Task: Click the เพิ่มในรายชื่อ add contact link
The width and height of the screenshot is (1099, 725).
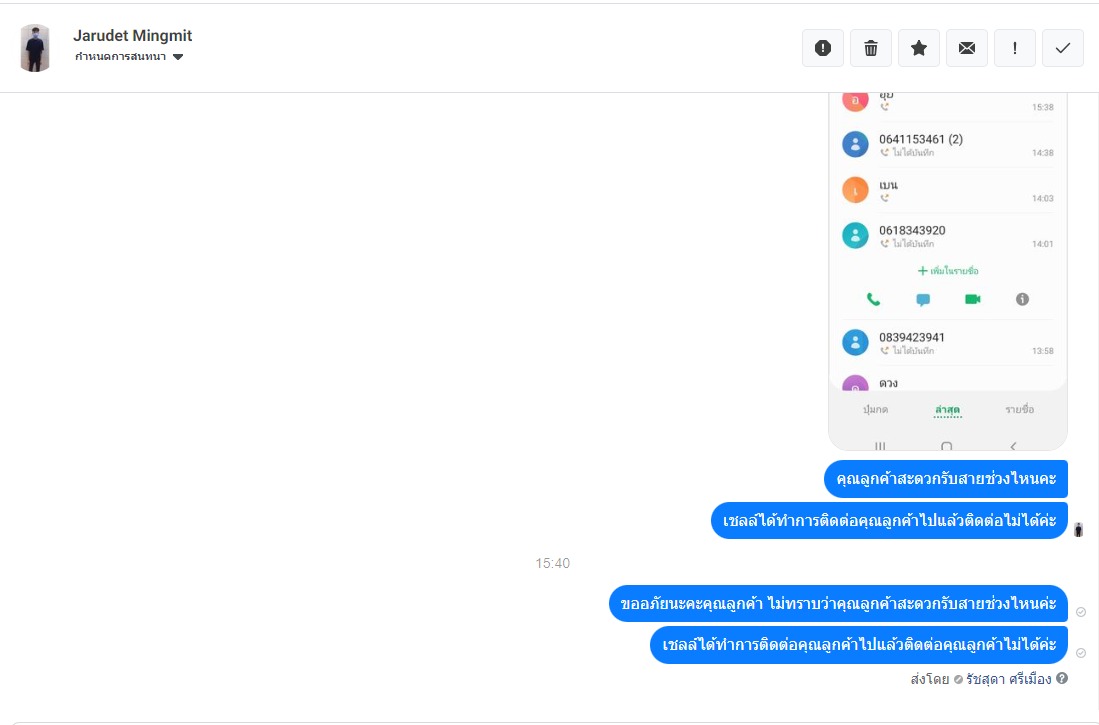Action: (948, 271)
